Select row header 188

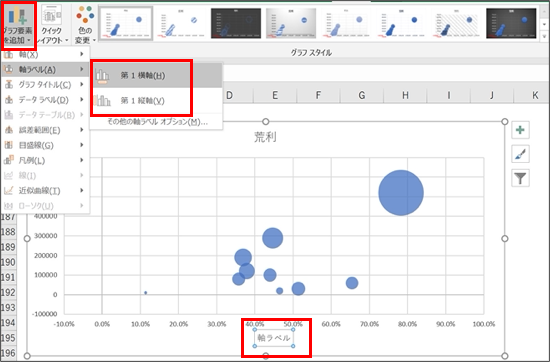pyautogui.click(x=8, y=232)
